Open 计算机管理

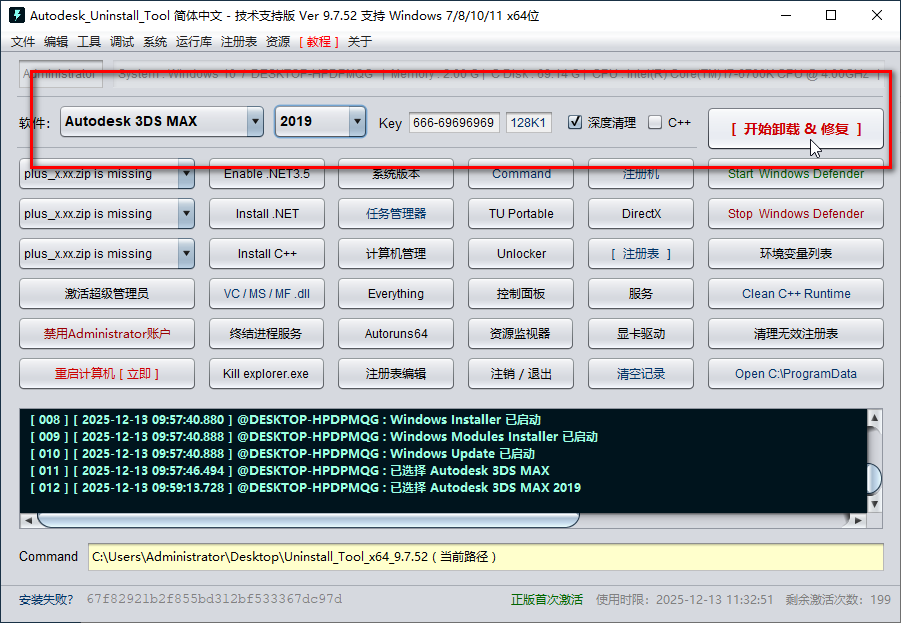pyautogui.click(x=396, y=253)
